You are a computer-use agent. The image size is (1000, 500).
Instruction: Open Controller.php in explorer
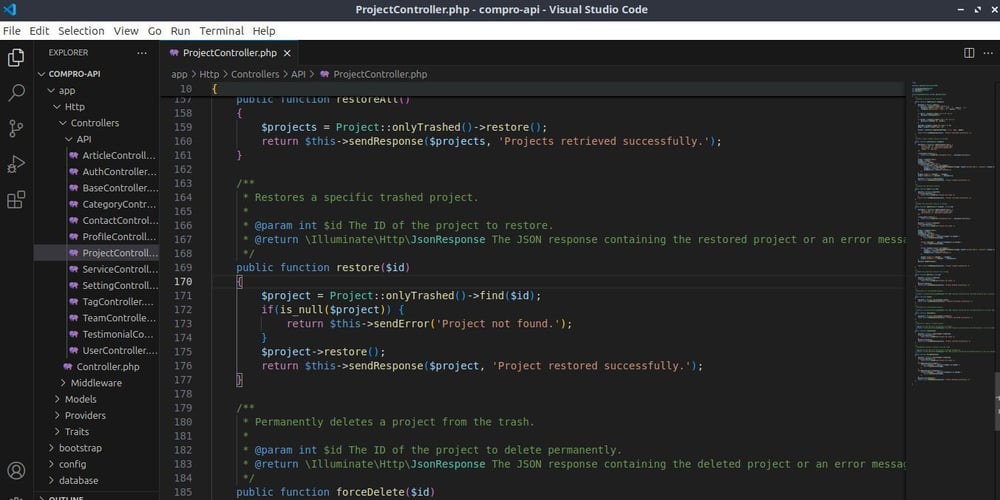[96, 367]
